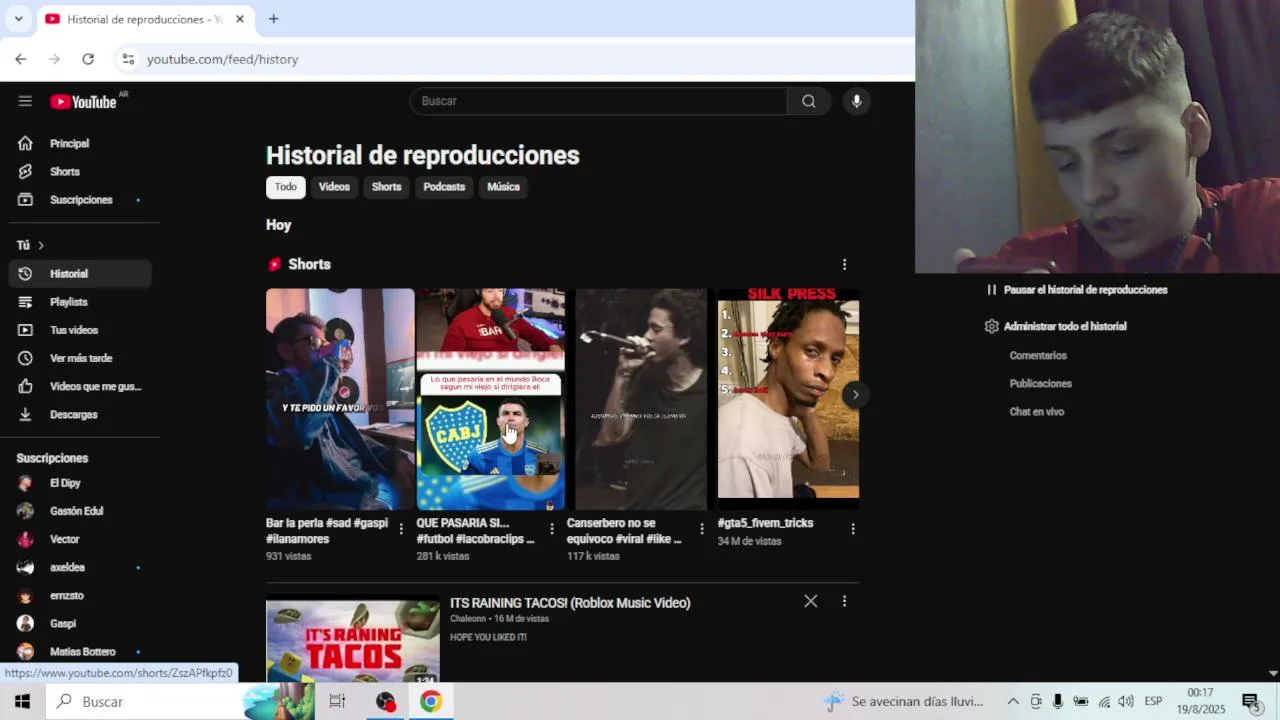
Task: Click the search magnifier button
Action: (x=809, y=101)
